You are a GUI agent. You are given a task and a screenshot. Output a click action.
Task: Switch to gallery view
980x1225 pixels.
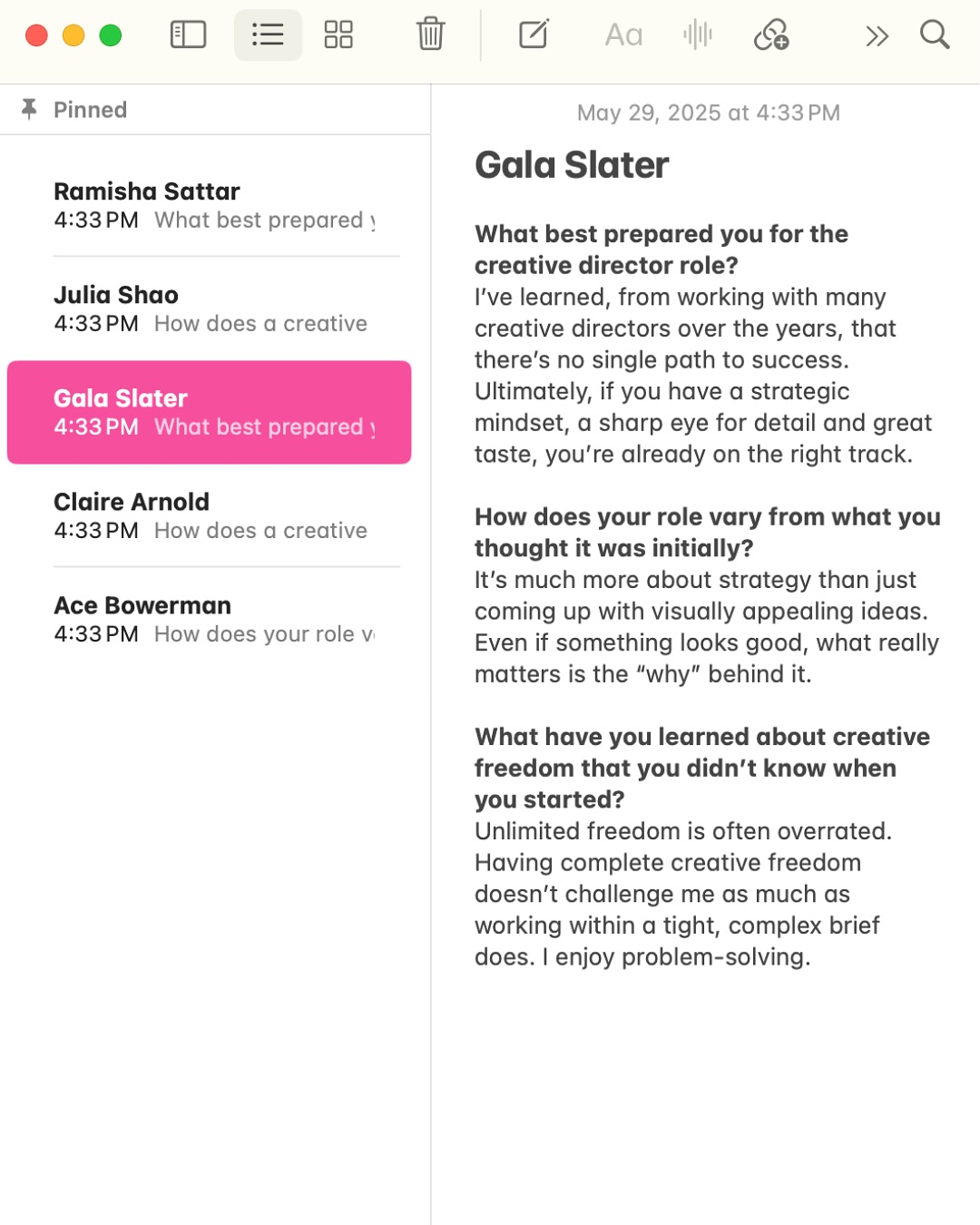338,35
